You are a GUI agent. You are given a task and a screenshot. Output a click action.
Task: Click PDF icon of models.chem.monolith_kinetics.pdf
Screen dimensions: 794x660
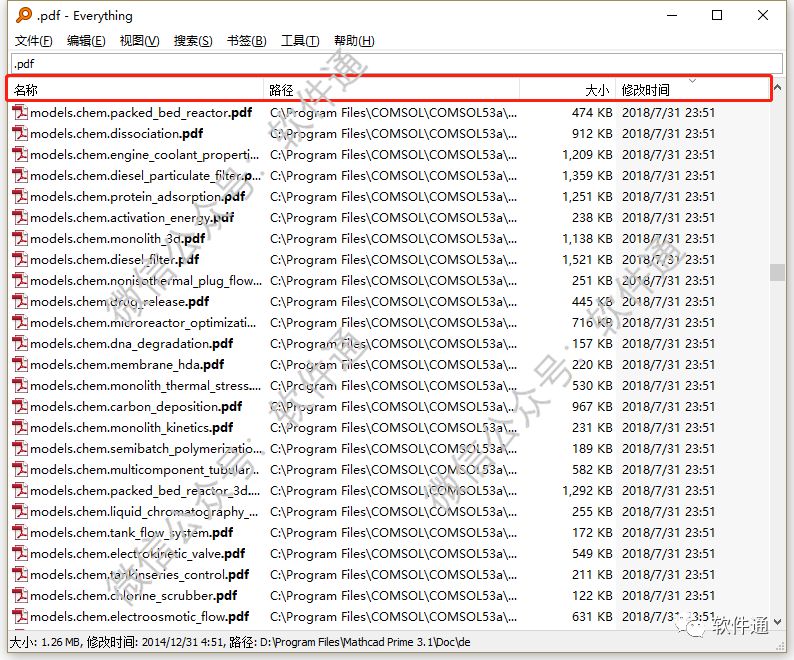[20, 428]
